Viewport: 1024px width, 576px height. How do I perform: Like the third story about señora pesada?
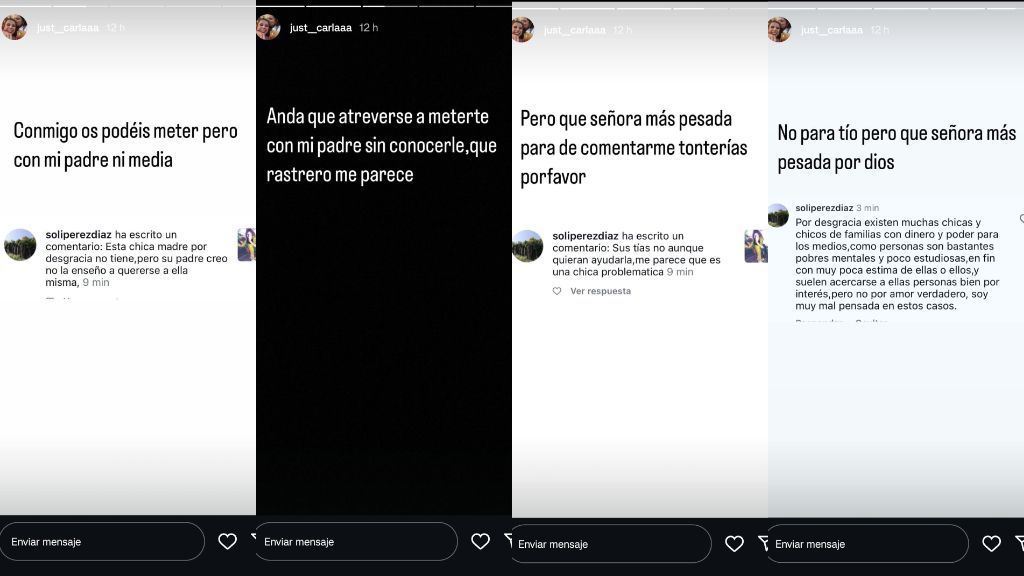[x=734, y=543]
